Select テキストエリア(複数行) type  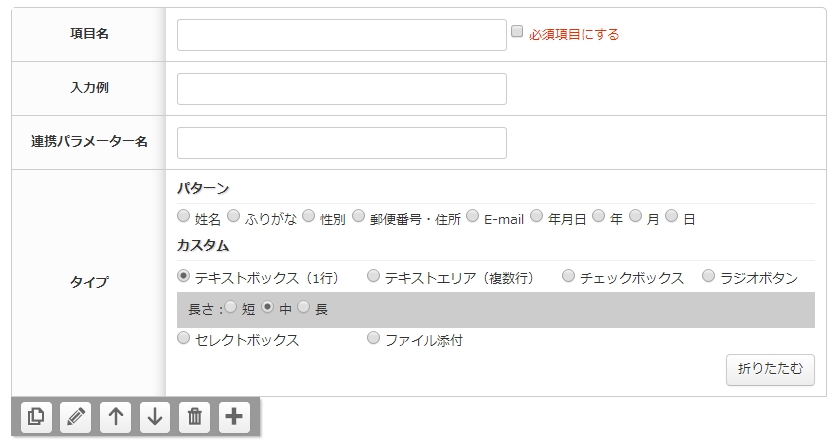373,276
